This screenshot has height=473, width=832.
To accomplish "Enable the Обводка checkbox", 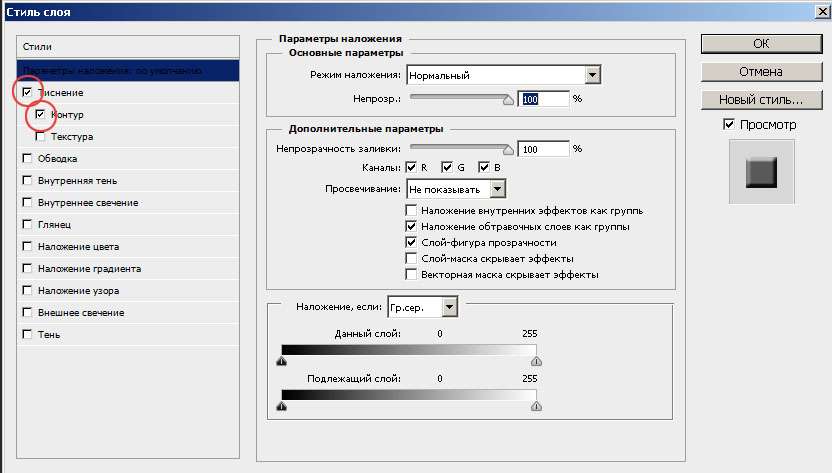I will [x=27, y=158].
